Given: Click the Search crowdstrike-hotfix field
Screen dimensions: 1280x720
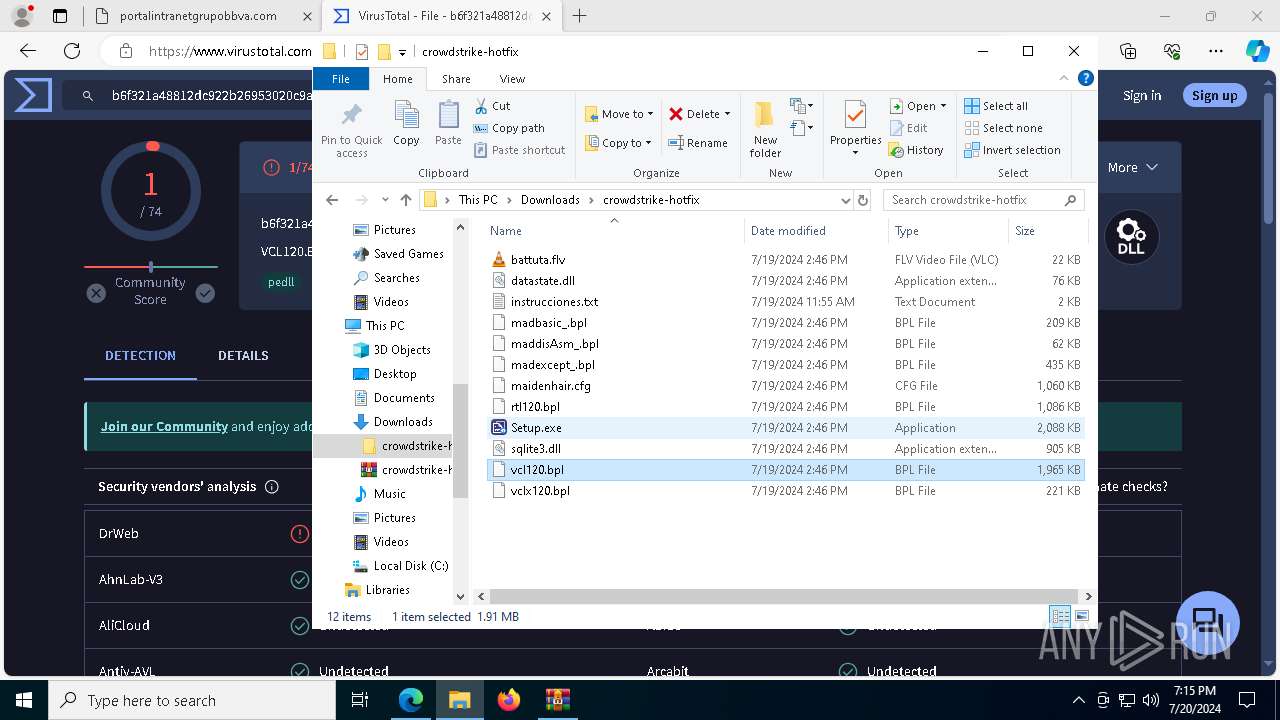Looking at the screenshot, I should (x=983, y=200).
